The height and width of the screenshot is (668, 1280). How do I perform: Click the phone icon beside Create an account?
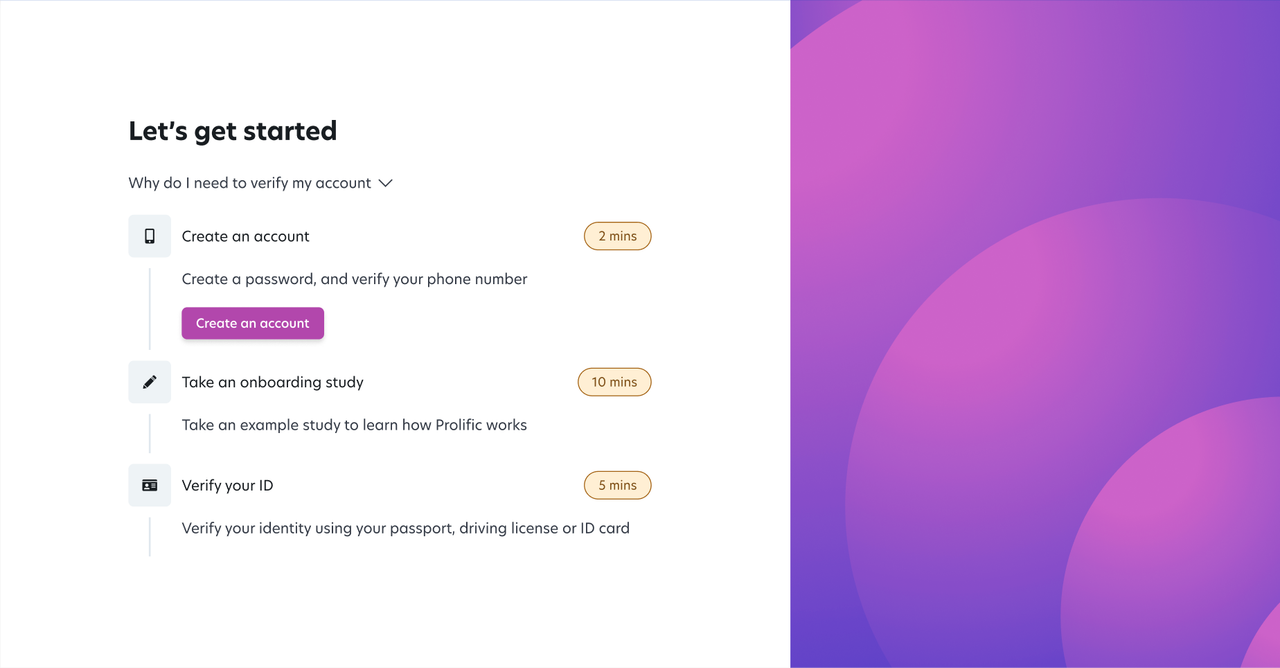[x=149, y=236]
